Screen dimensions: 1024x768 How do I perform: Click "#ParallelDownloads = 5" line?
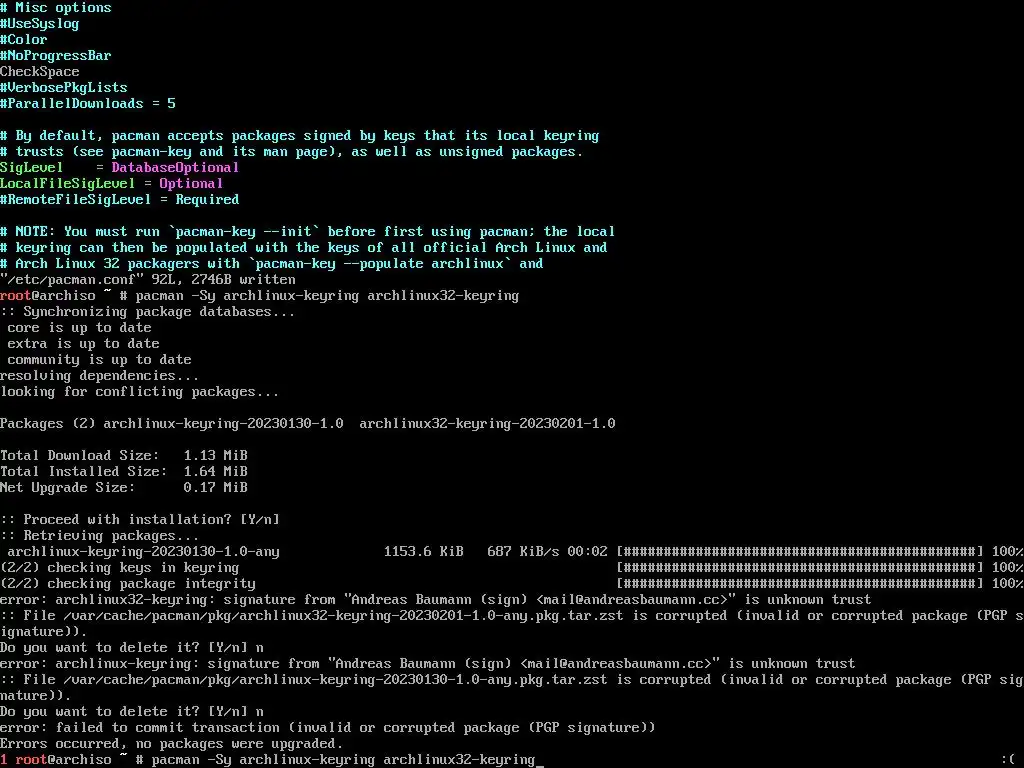tap(88, 104)
